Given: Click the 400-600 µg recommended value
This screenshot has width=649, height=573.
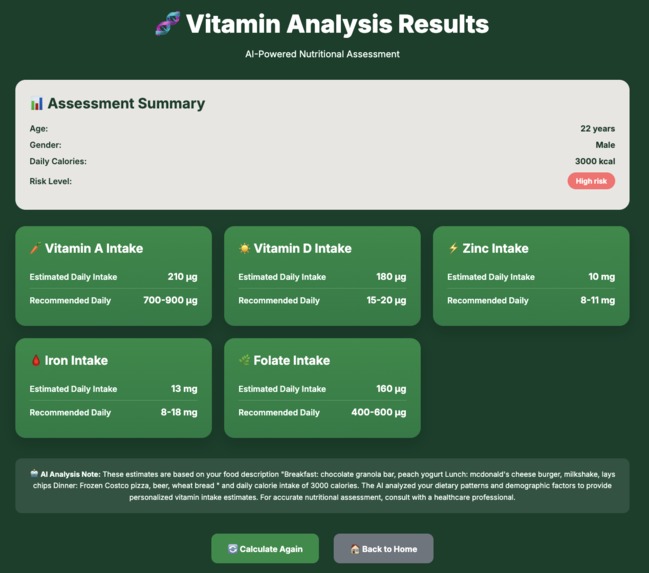Looking at the screenshot, I should click(x=379, y=412).
